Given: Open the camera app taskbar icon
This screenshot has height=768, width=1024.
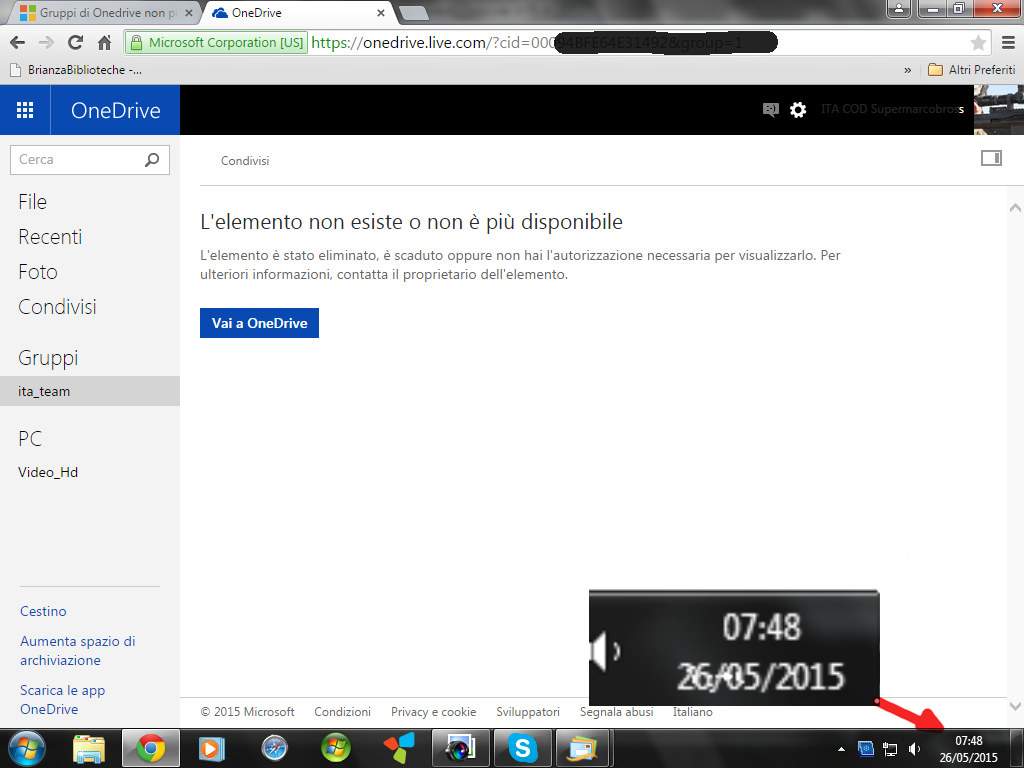Looking at the screenshot, I should click(x=460, y=748).
